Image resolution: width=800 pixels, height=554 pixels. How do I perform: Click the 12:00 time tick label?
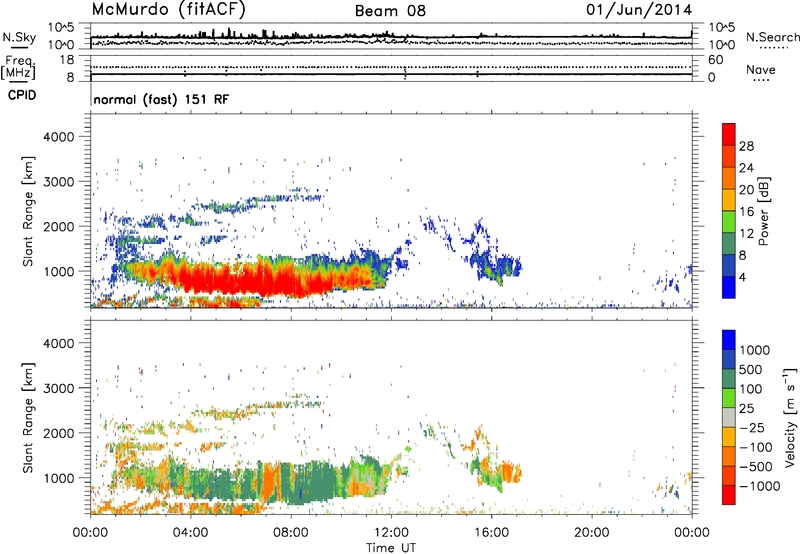[391, 533]
